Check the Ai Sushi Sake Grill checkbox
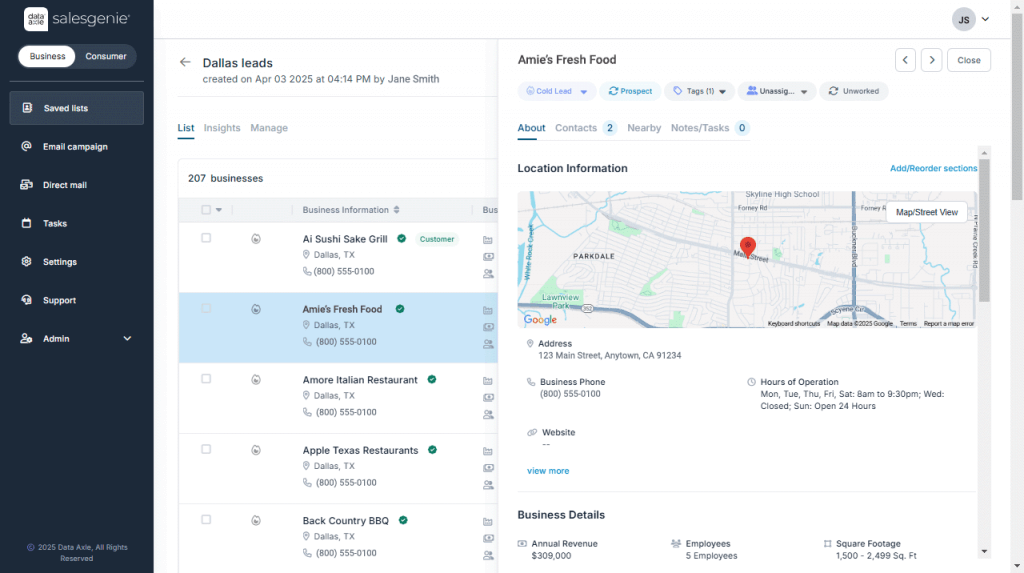The image size is (1024, 573). tap(206, 238)
